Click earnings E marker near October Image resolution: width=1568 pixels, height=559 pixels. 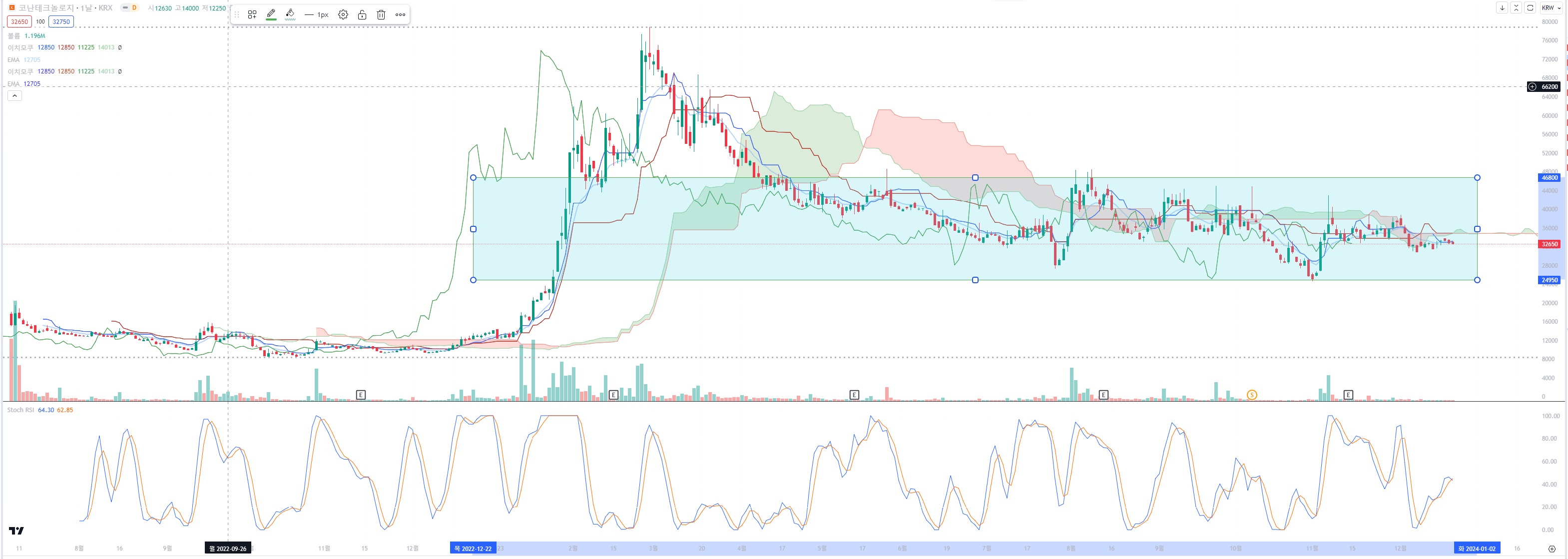tap(360, 395)
